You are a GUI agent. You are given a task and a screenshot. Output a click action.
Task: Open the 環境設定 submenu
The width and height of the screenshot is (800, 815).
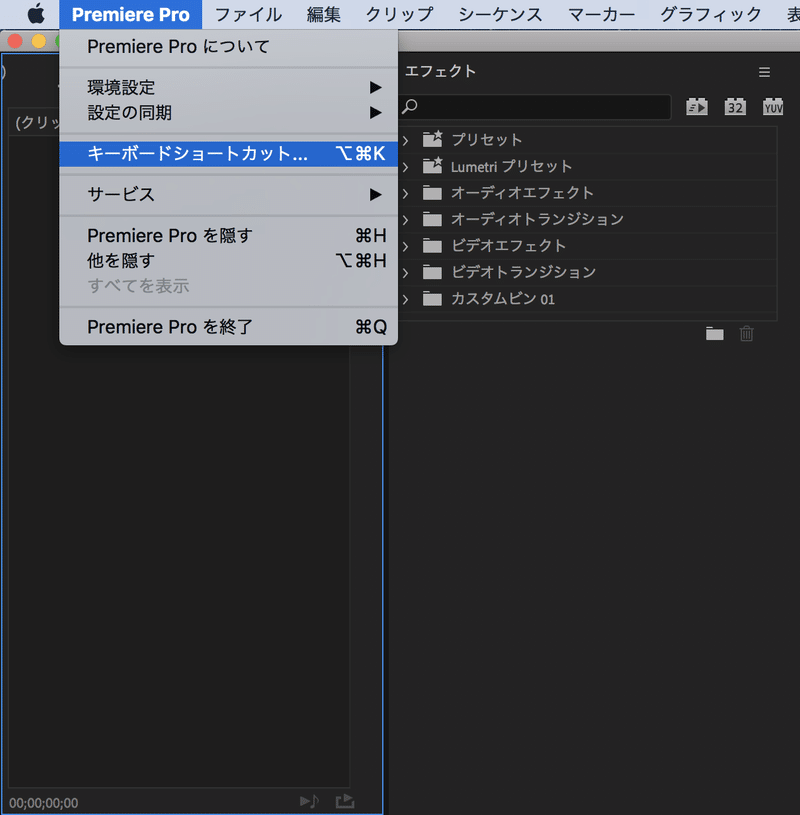click(x=229, y=87)
